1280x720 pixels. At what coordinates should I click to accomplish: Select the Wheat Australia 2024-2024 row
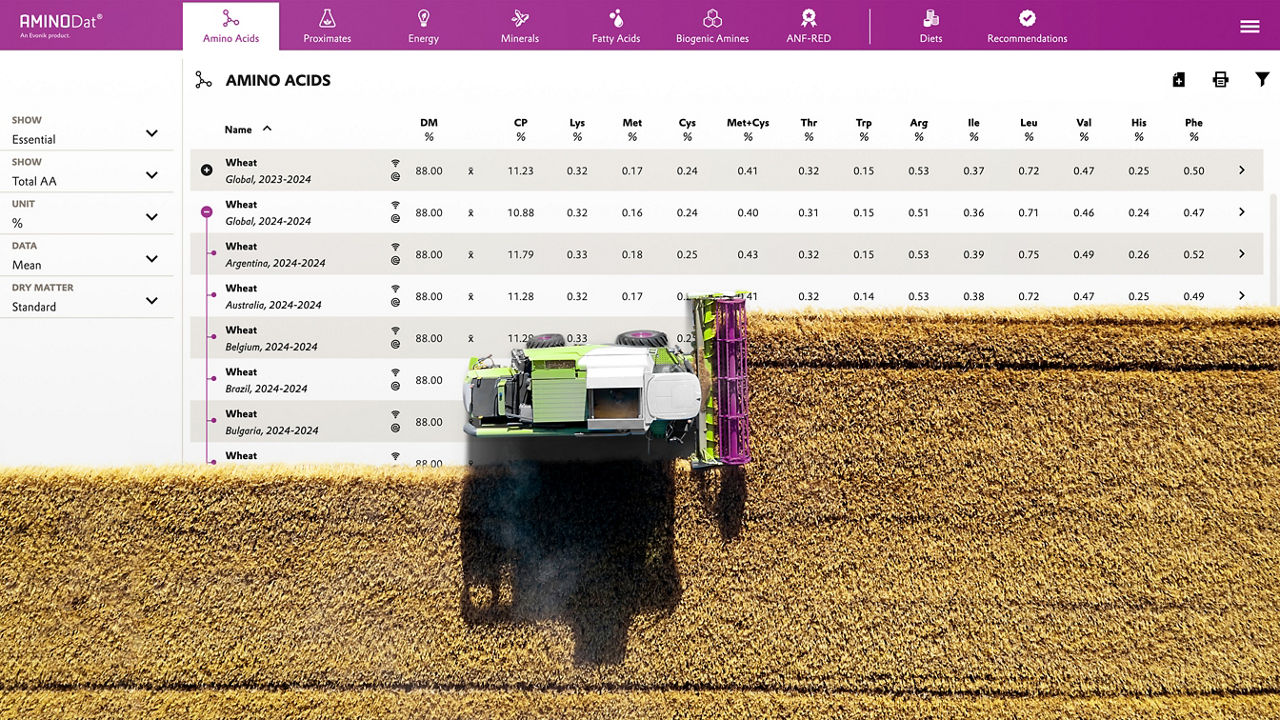pos(273,296)
